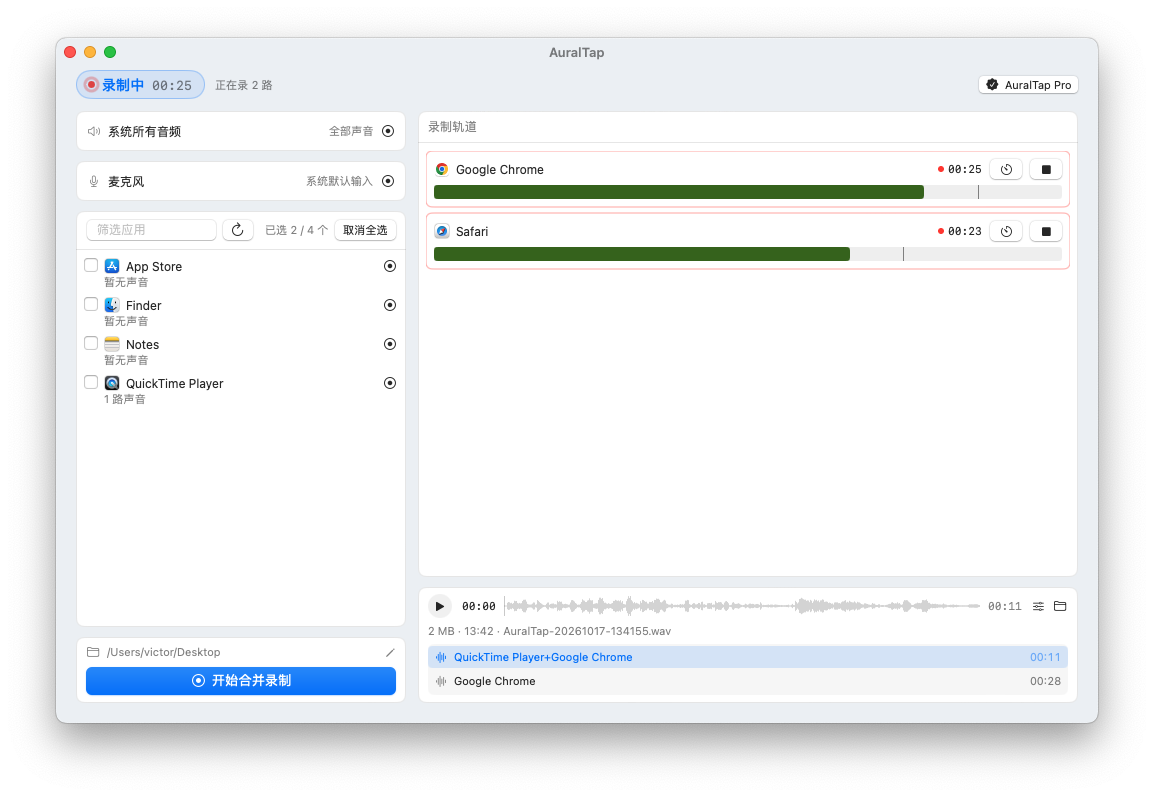This screenshot has height=797, width=1154.
Task: Check the App Store checkbox
Action: (91, 265)
